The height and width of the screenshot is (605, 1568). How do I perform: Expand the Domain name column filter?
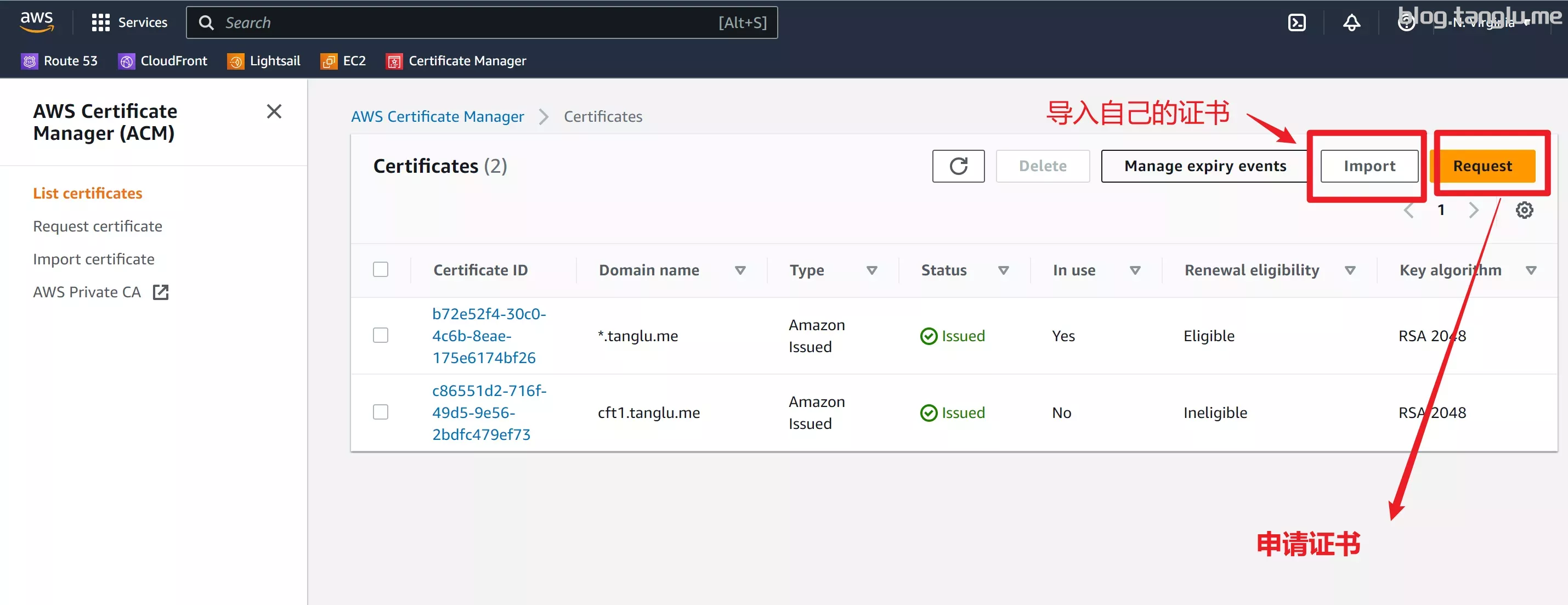click(740, 270)
